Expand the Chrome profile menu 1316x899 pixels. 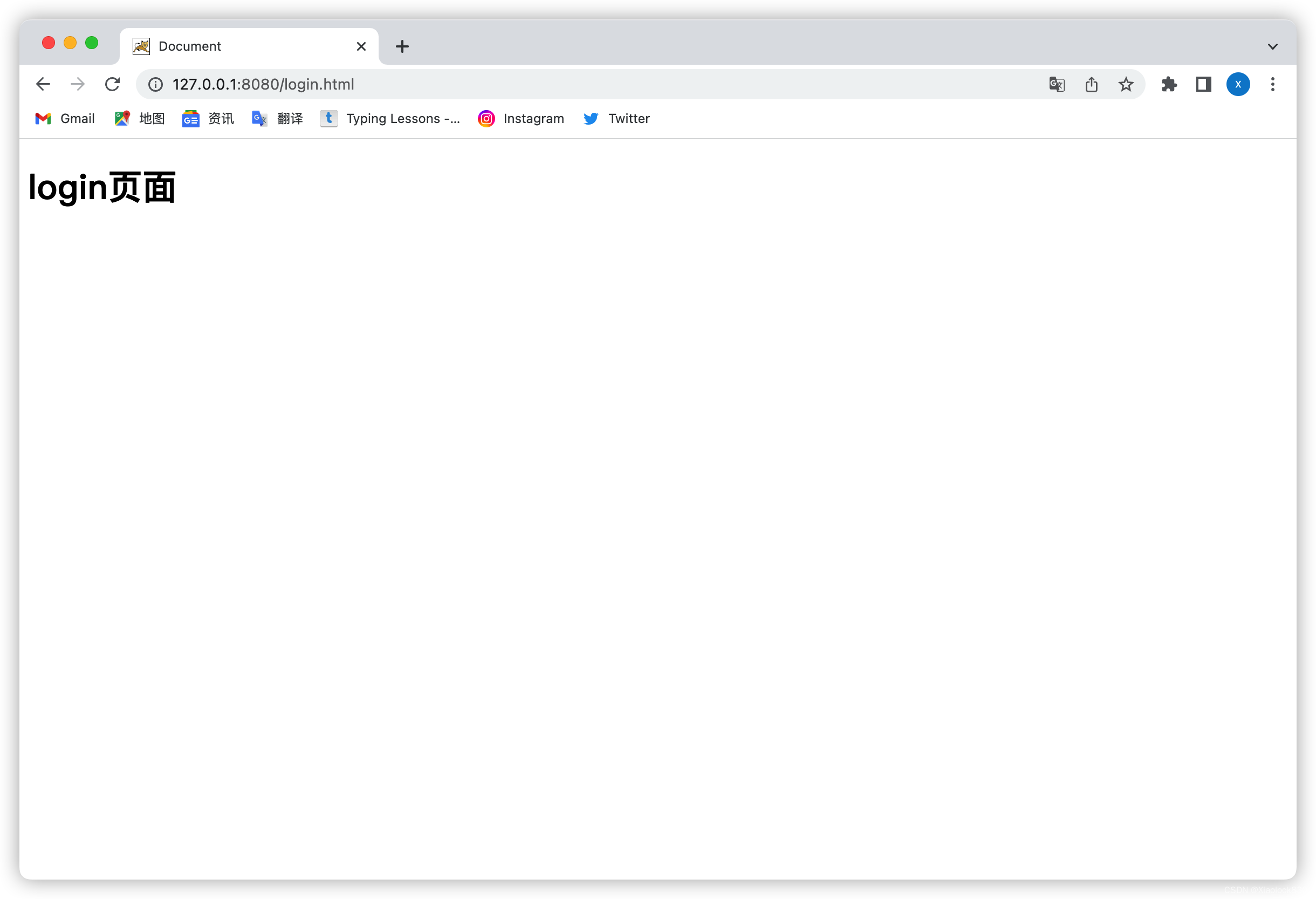1237,84
